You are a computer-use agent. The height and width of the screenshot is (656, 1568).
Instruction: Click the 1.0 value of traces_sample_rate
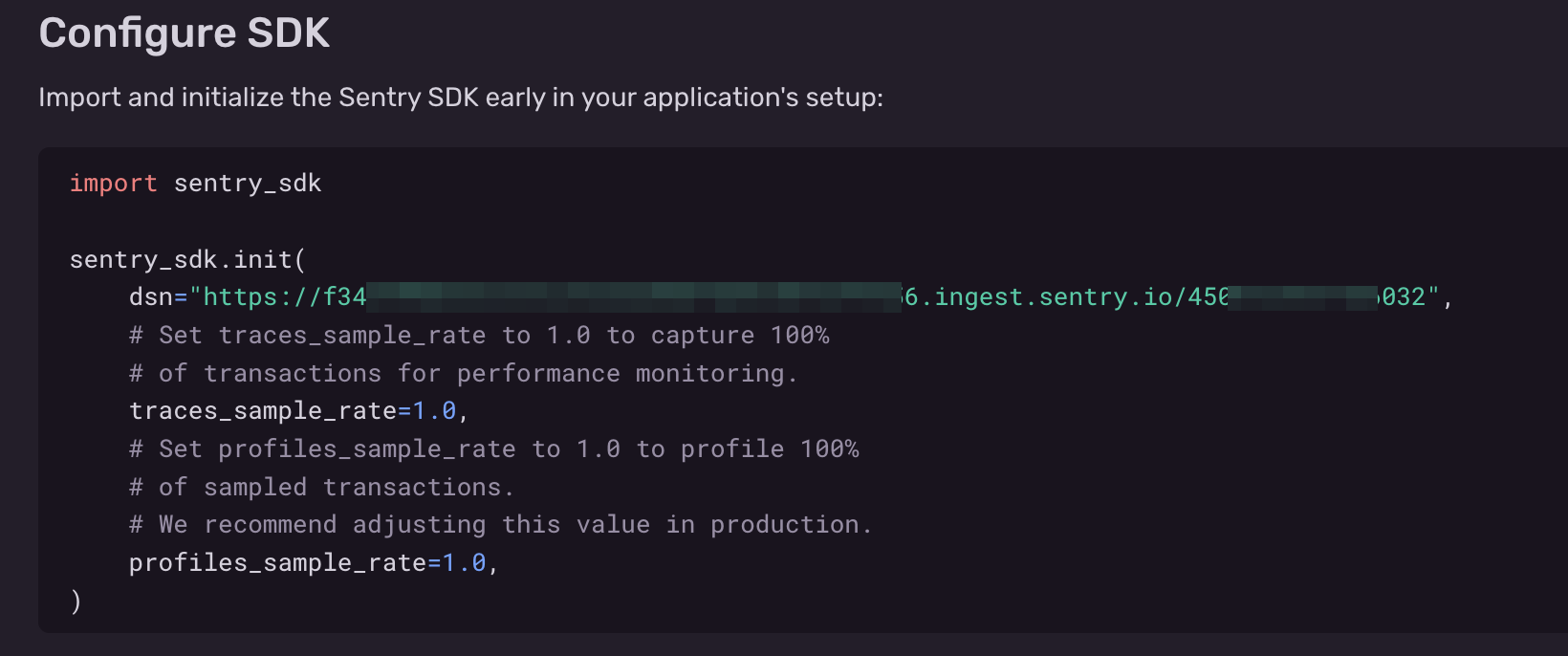coord(434,411)
